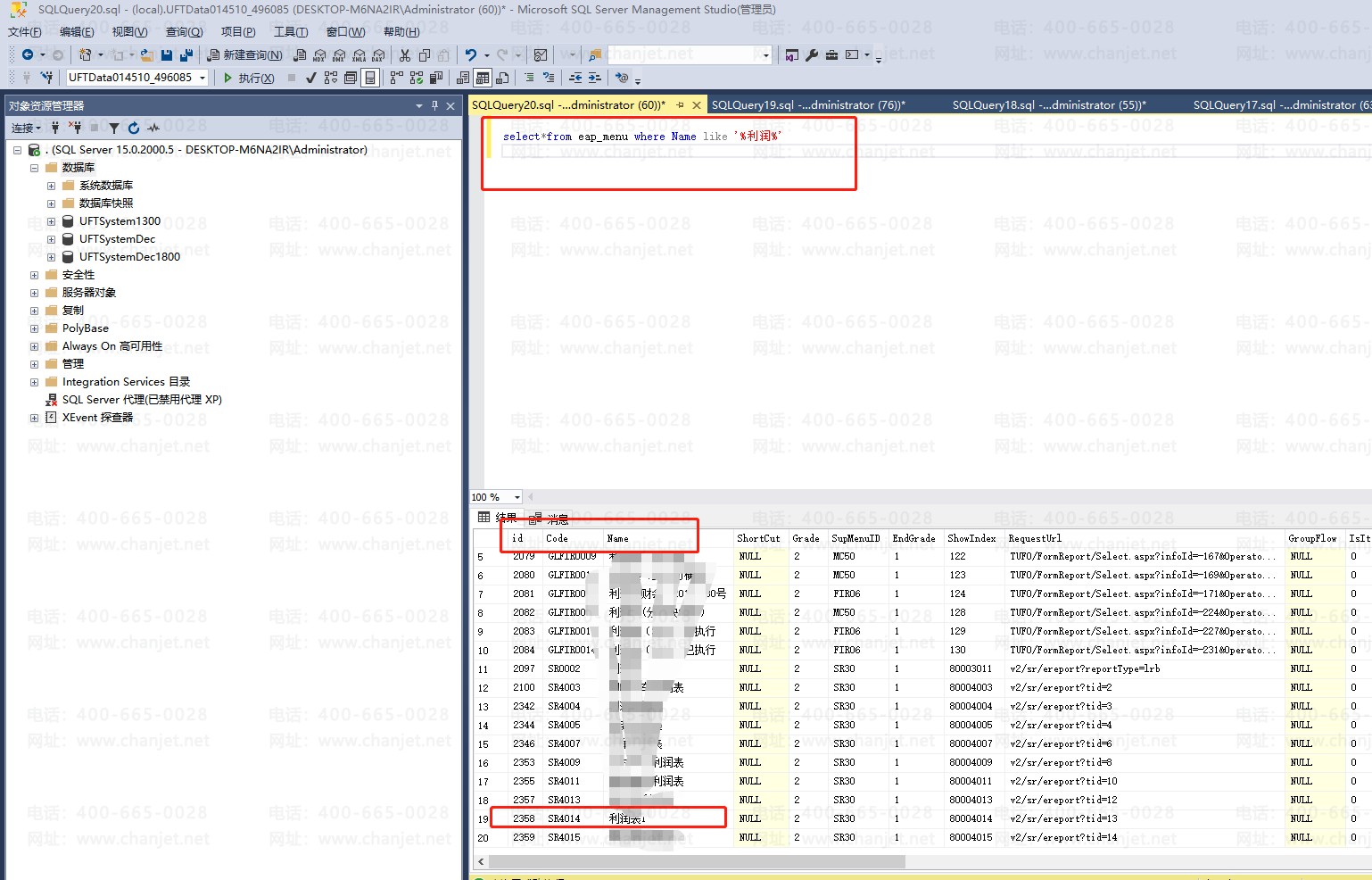This screenshot has width=1372, height=880.
Task: Select the 消息 messages results tab
Action: pyautogui.click(x=549, y=519)
